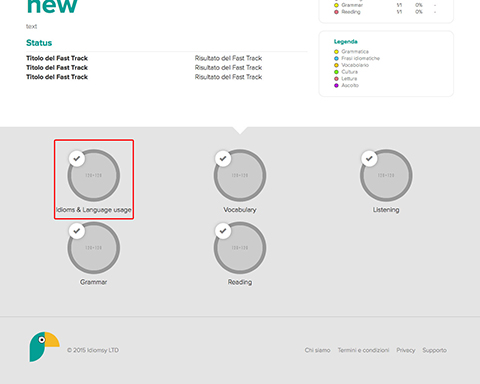Viewport: 480px width, 384px height.
Task: Click the Cultura legend entry text
Action: click(x=350, y=72)
